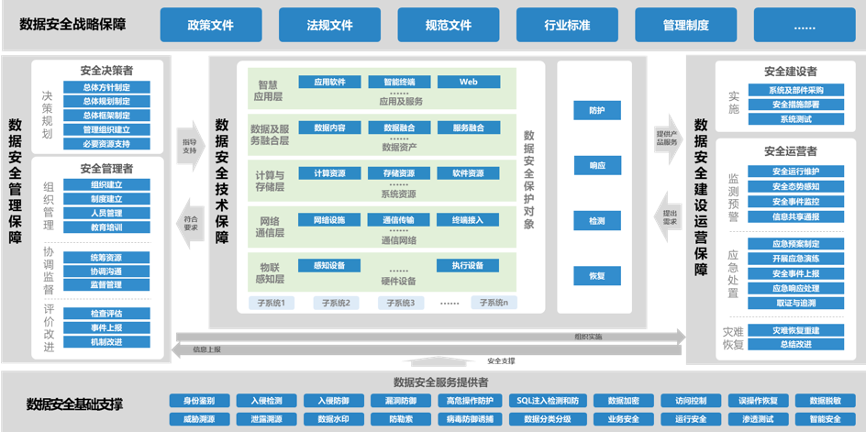Click 安全态势感知 under 安全运营者

[x=795, y=185]
